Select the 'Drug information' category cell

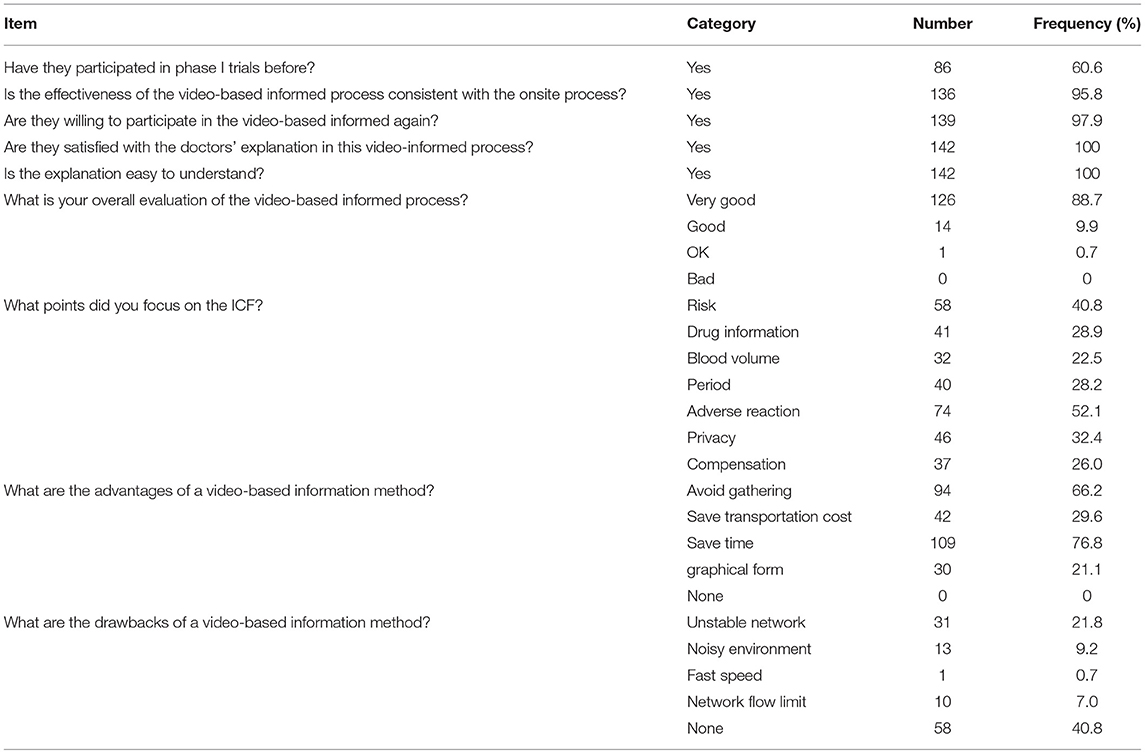point(743,332)
